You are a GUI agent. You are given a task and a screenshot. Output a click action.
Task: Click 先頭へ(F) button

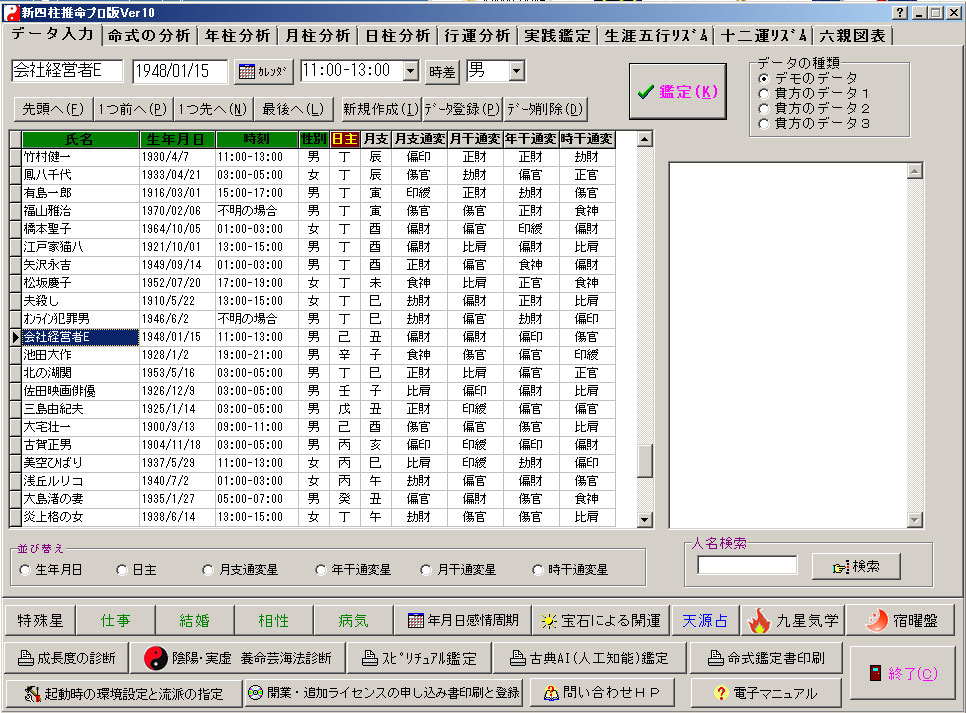(x=53, y=109)
